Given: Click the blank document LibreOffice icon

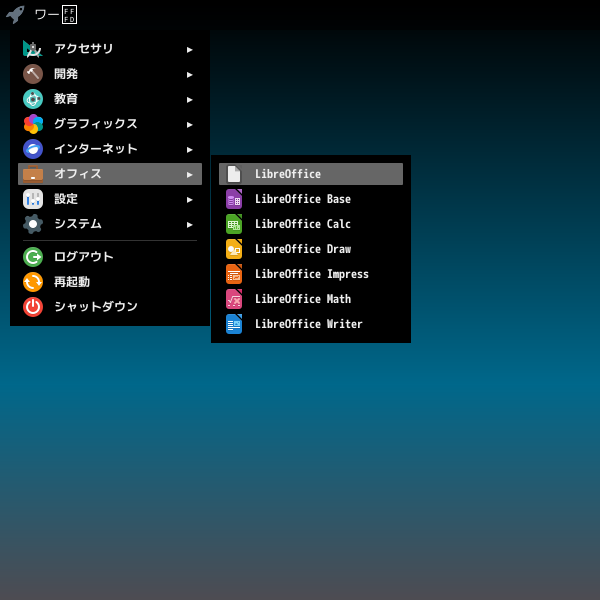Looking at the screenshot, I should tap(234, 174).
